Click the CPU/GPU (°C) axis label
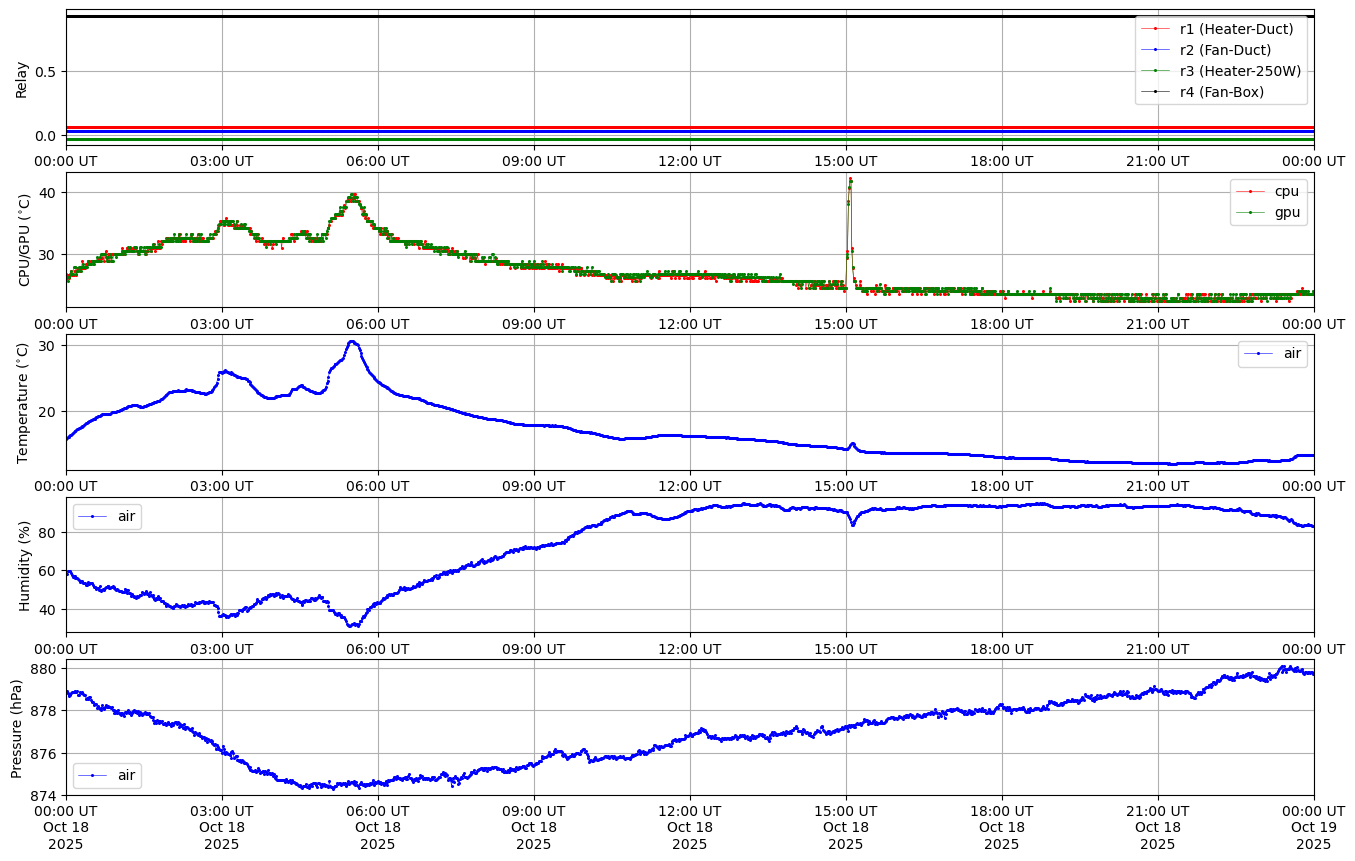The height and width of the screenshot is (861, 1355). click(25, 240)
